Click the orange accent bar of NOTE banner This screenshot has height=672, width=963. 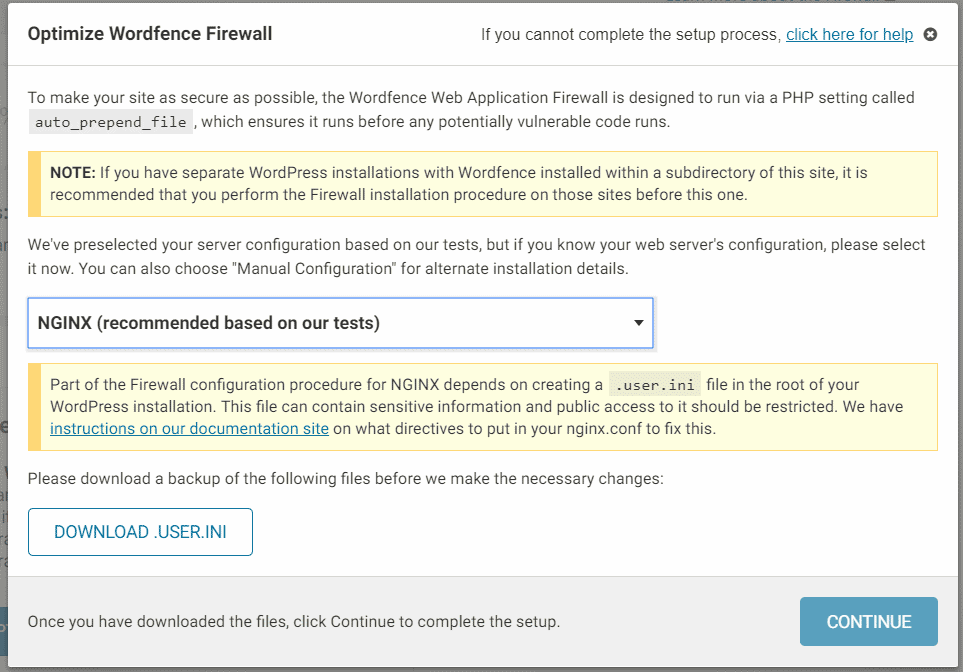34,184
